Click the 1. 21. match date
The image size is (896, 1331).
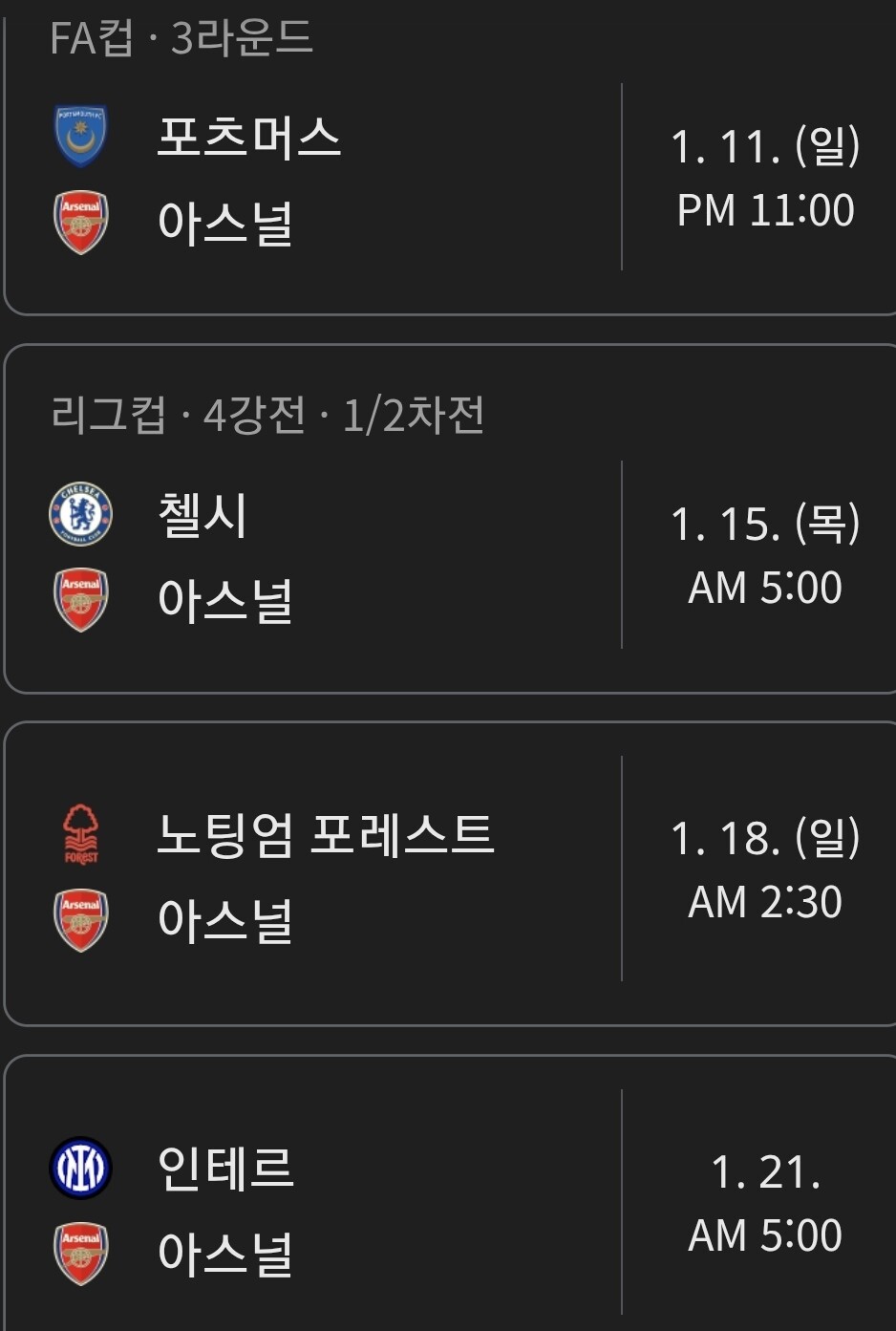[765, 1171]
